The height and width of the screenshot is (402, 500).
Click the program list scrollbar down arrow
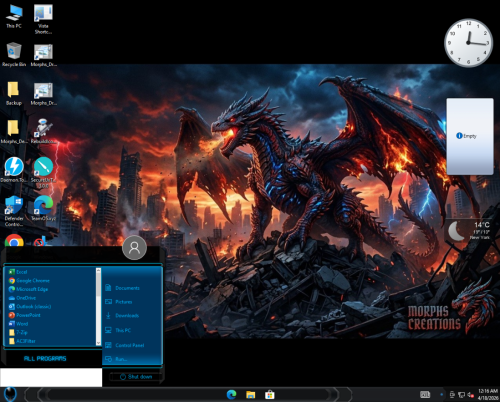pos(98,343)
